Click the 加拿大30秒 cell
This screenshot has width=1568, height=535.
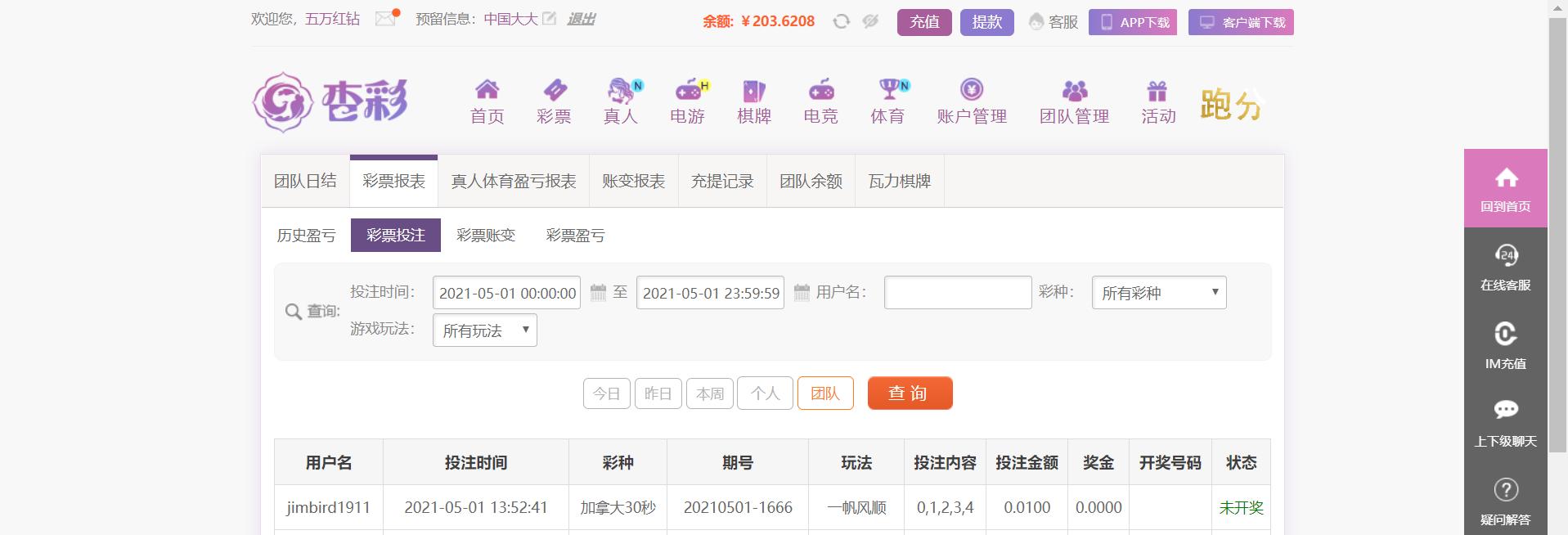coord(618,507)
